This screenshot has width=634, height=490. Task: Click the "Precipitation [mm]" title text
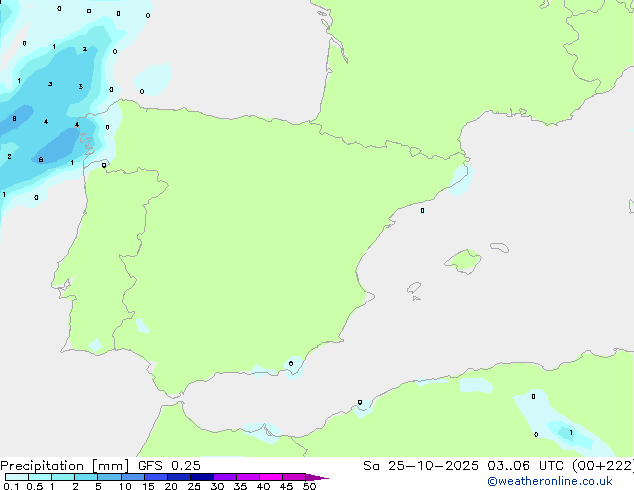point(65,466)
